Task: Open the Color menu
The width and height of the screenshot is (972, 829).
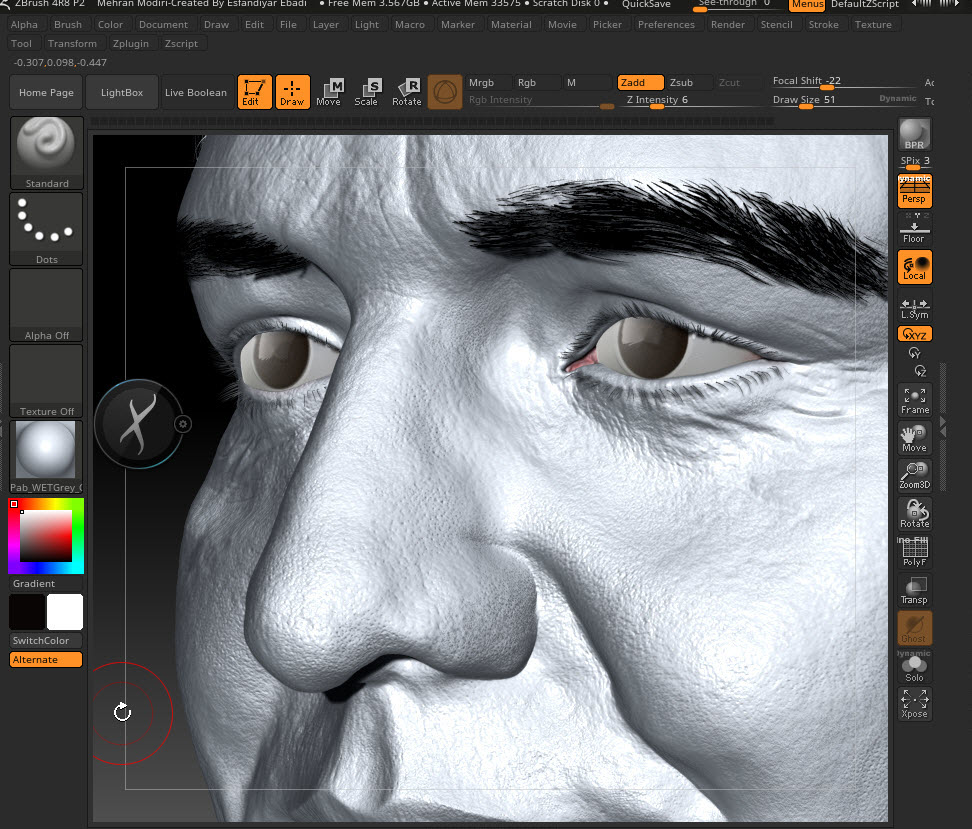Action: pos(110,25)
